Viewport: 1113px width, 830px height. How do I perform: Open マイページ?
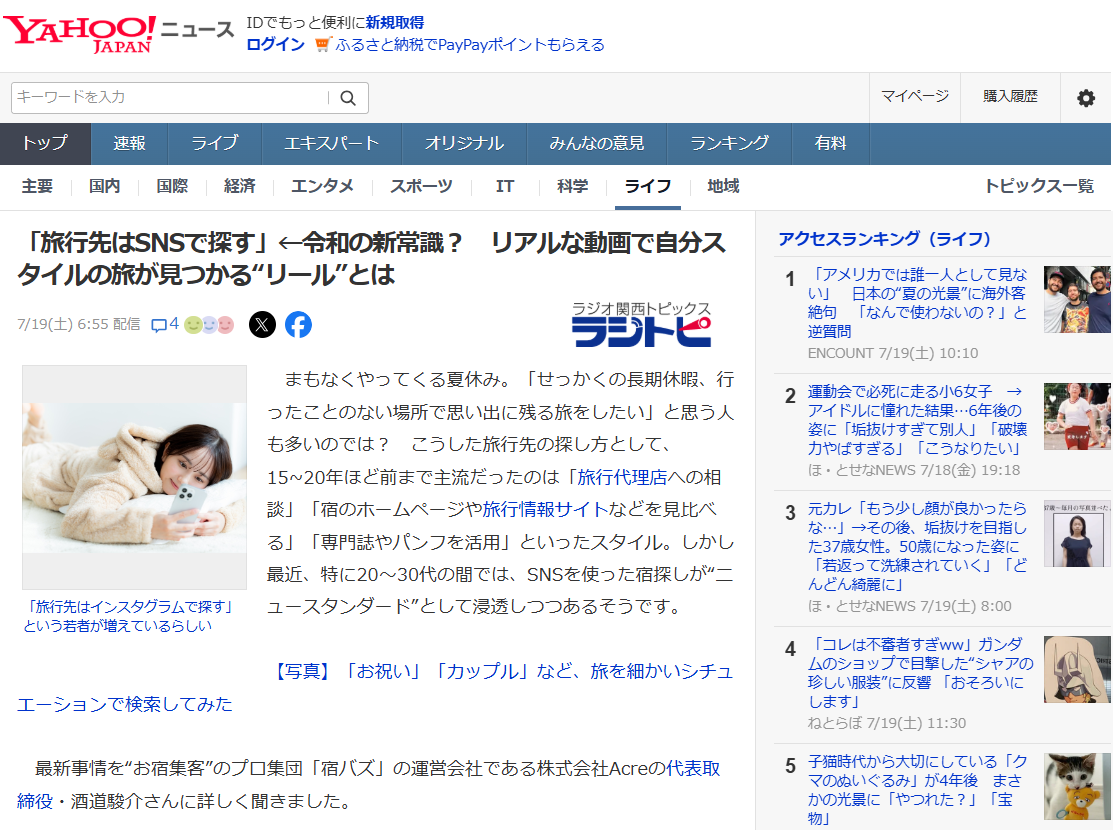[914, 97]
